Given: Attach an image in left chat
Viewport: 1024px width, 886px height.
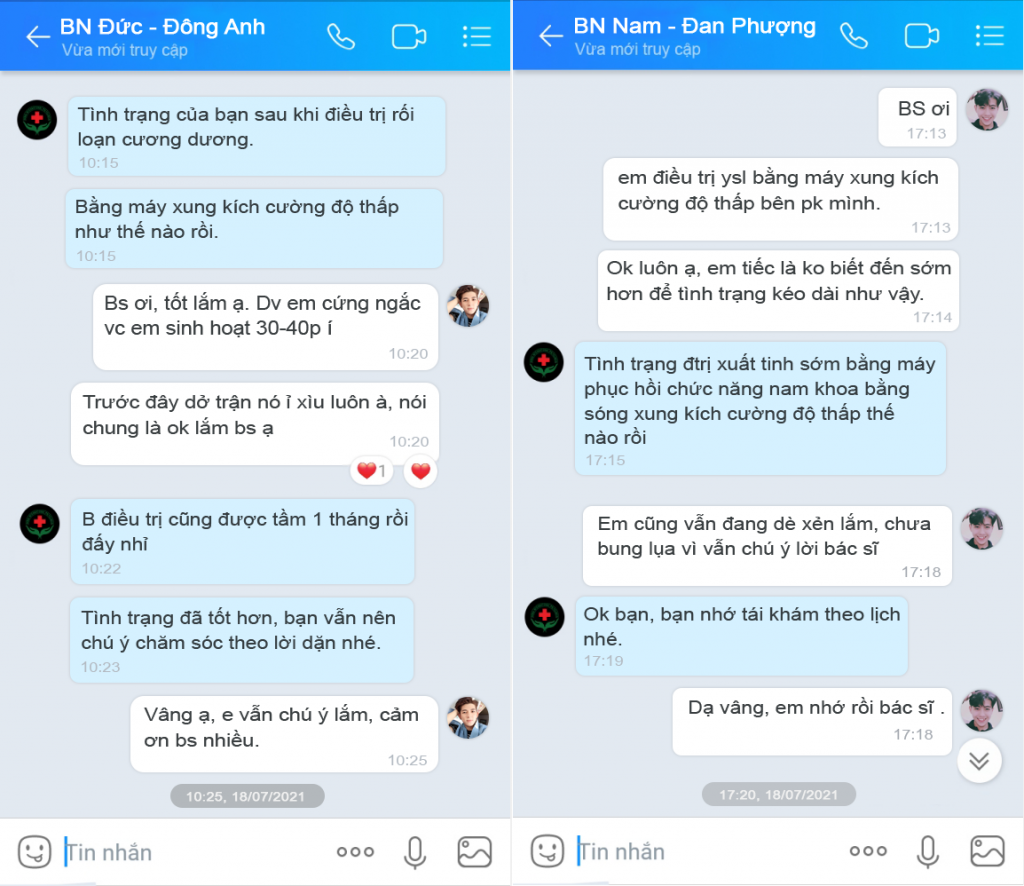Looking at the screenshot, I should [474, 851].
